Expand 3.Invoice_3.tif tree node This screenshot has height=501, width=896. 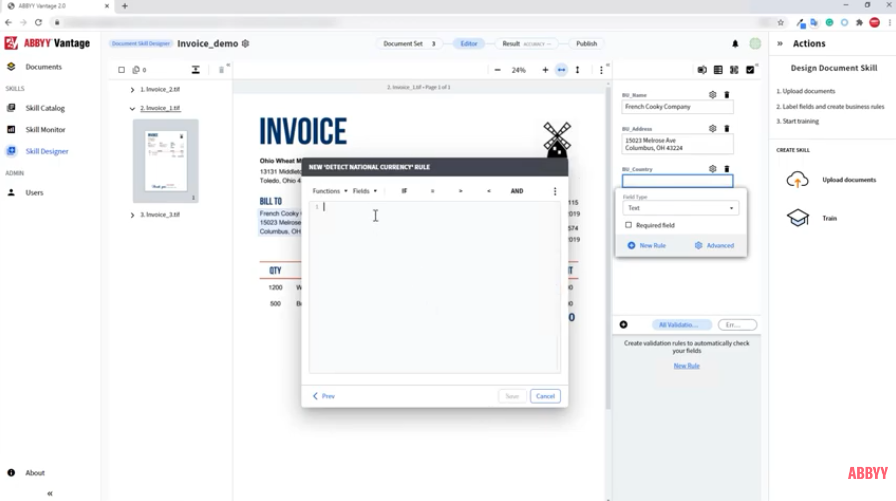132,215
